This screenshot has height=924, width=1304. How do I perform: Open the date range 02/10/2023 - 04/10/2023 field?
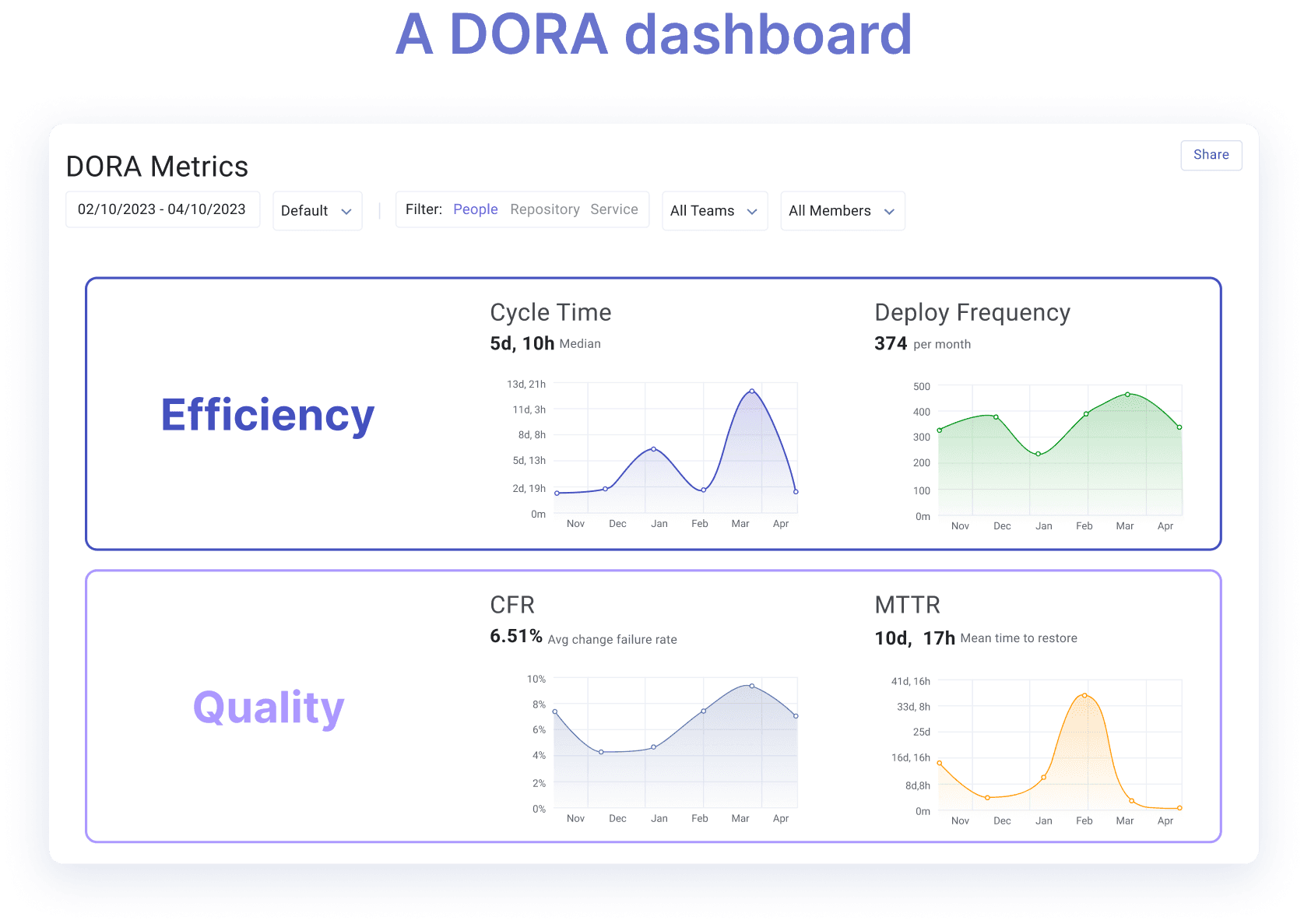pyautogui.click(x=163, y=209)
